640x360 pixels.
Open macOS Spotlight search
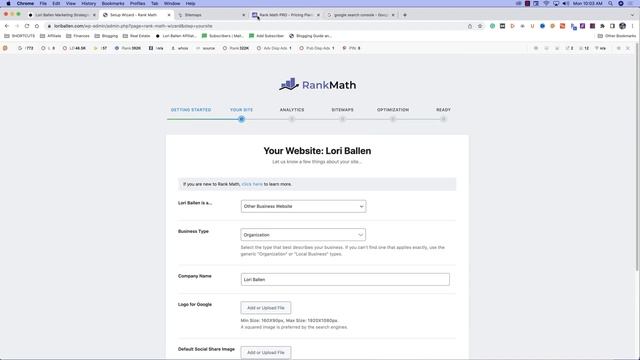(611, 3)
